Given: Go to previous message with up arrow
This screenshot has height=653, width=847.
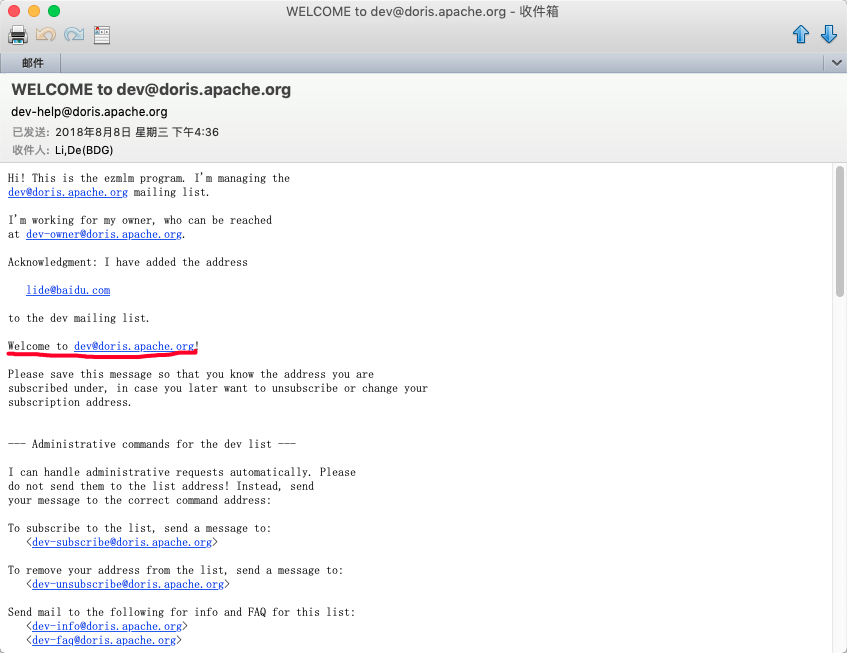Looking at the screenshot, I should tap(800, 35).
